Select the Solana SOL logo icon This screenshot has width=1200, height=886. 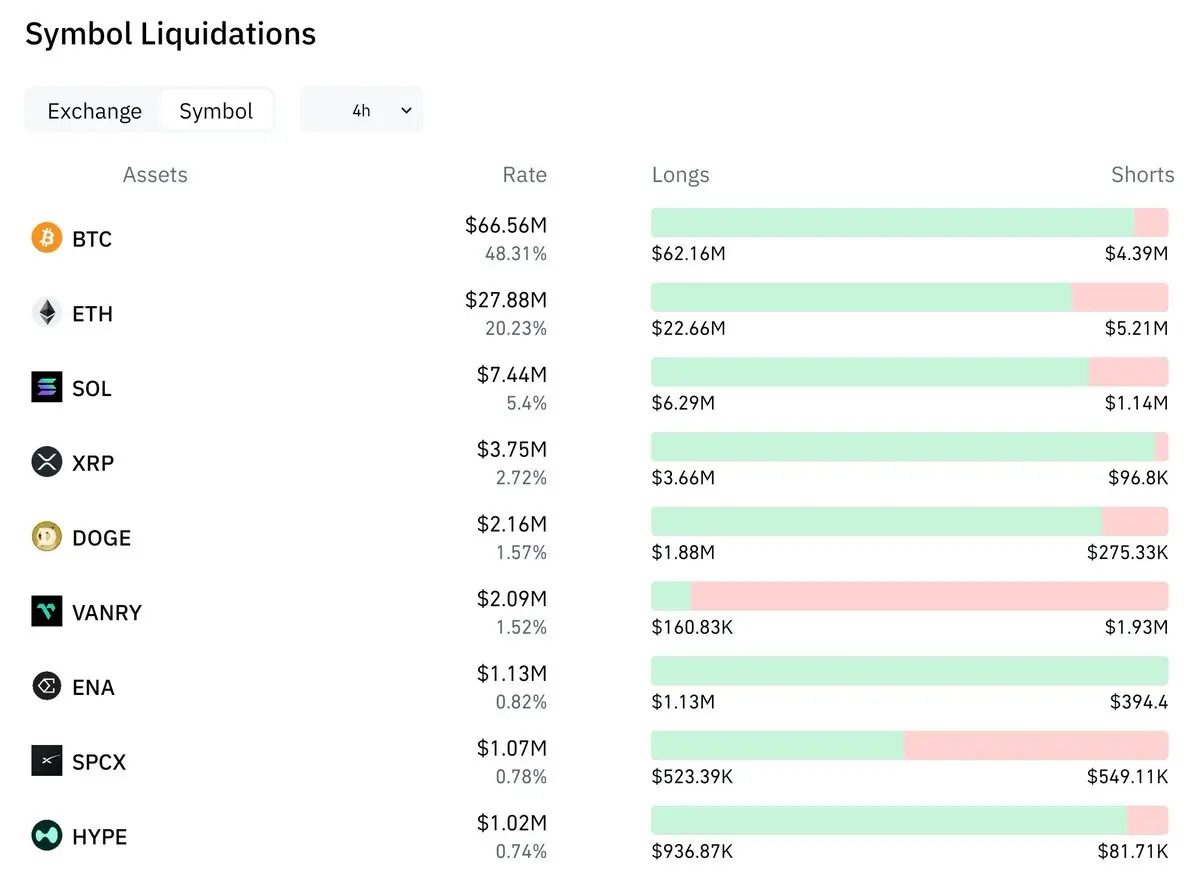[47, 387]
